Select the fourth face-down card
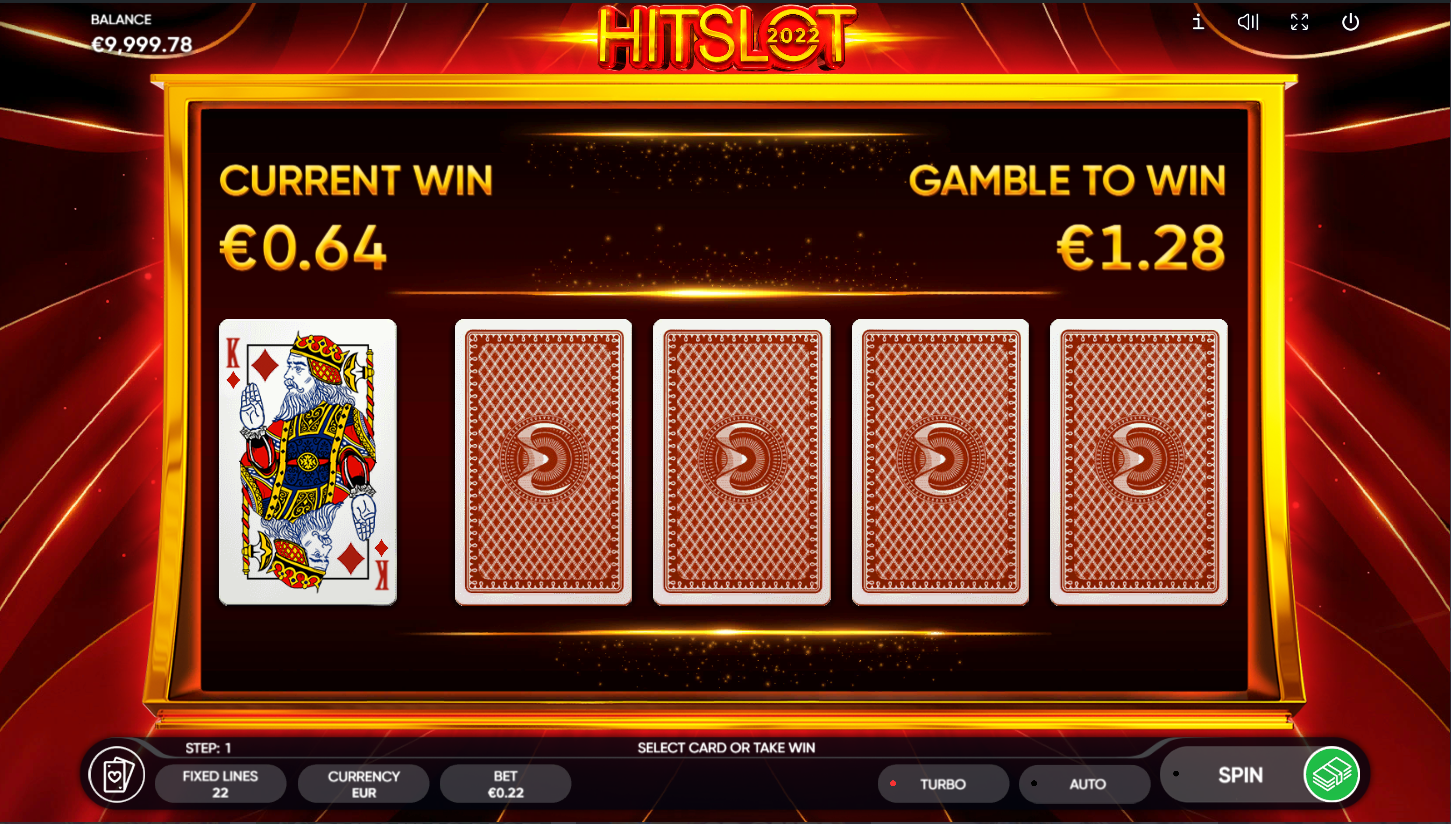This screenshot has height=824, width=1451. click(x=1139, y=462)
